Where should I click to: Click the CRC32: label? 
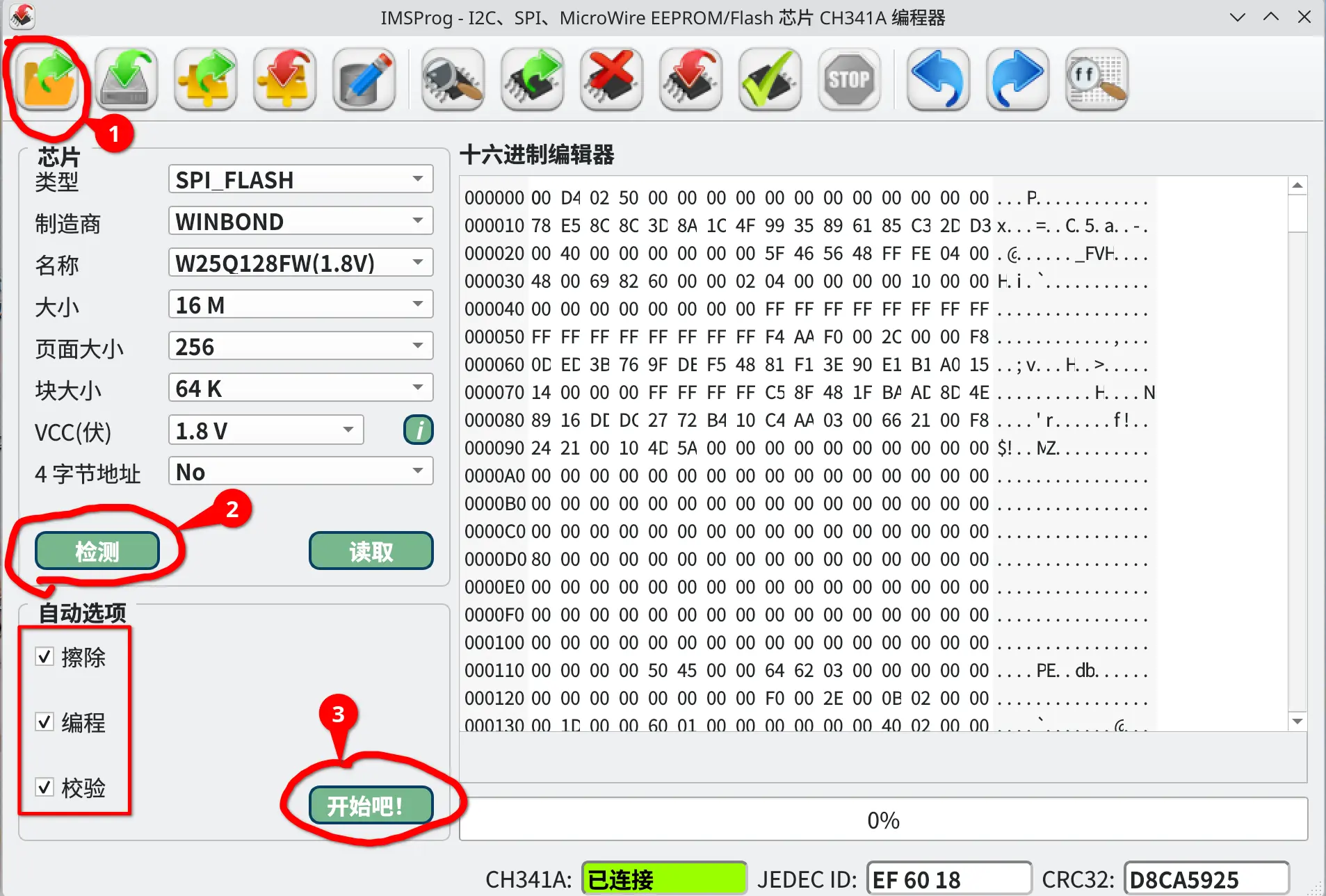1078,879
